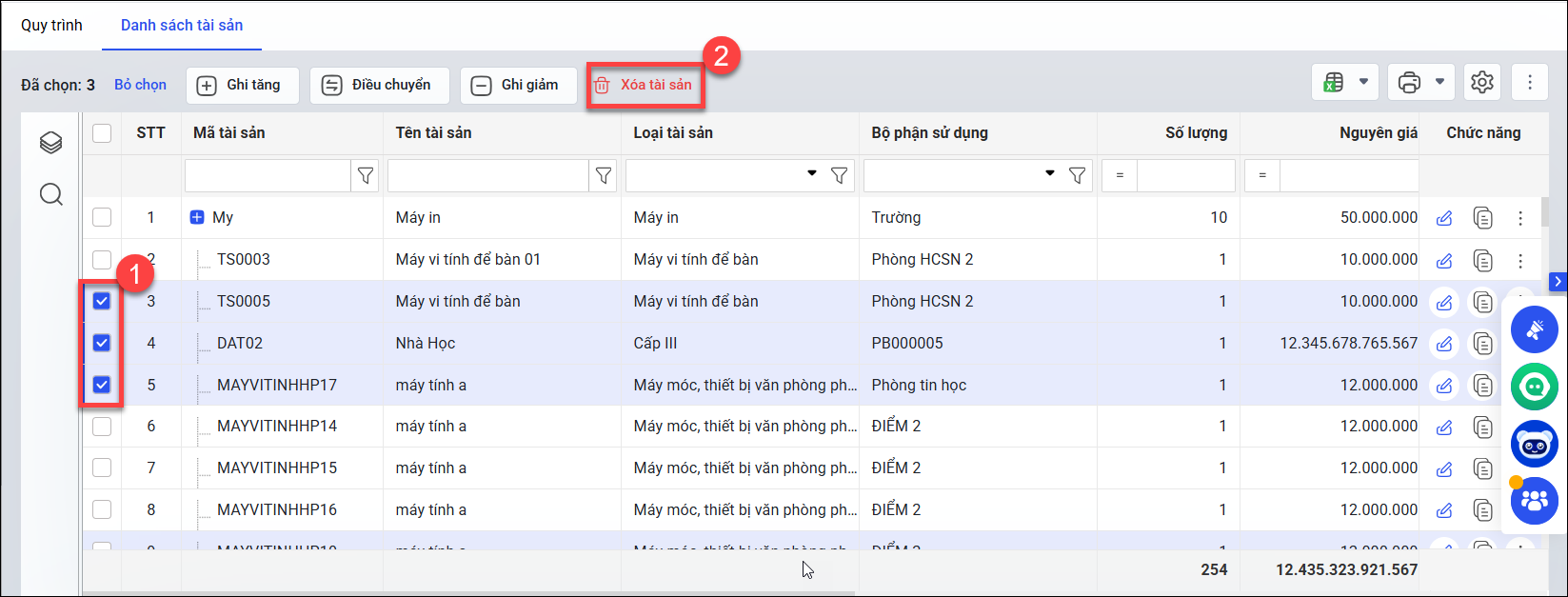Open toolbar three-dot more options menu
This screenshot has height=597, width=1568.
[x=1530, y=83]
